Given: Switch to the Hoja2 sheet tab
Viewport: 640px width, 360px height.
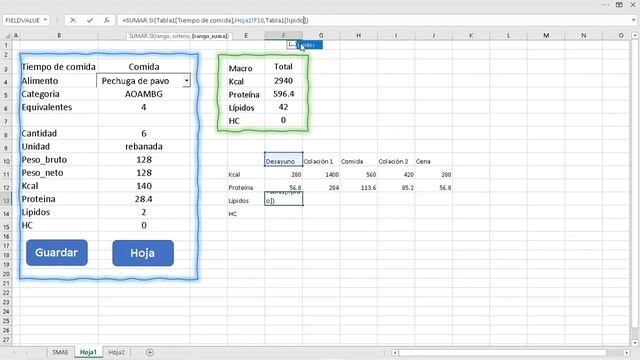Looking at the screenshot, I should pos(117,352).
